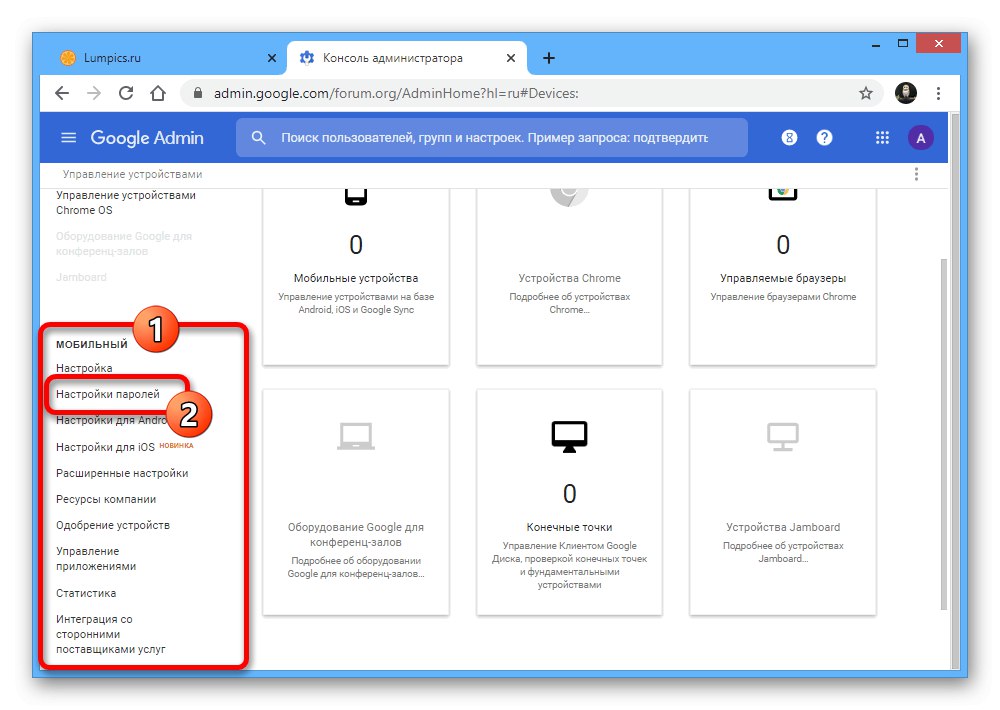This screenshot has width=1000, height=710.
Task: Click the Google Admin logo
Action: click(x=147, y=138)
